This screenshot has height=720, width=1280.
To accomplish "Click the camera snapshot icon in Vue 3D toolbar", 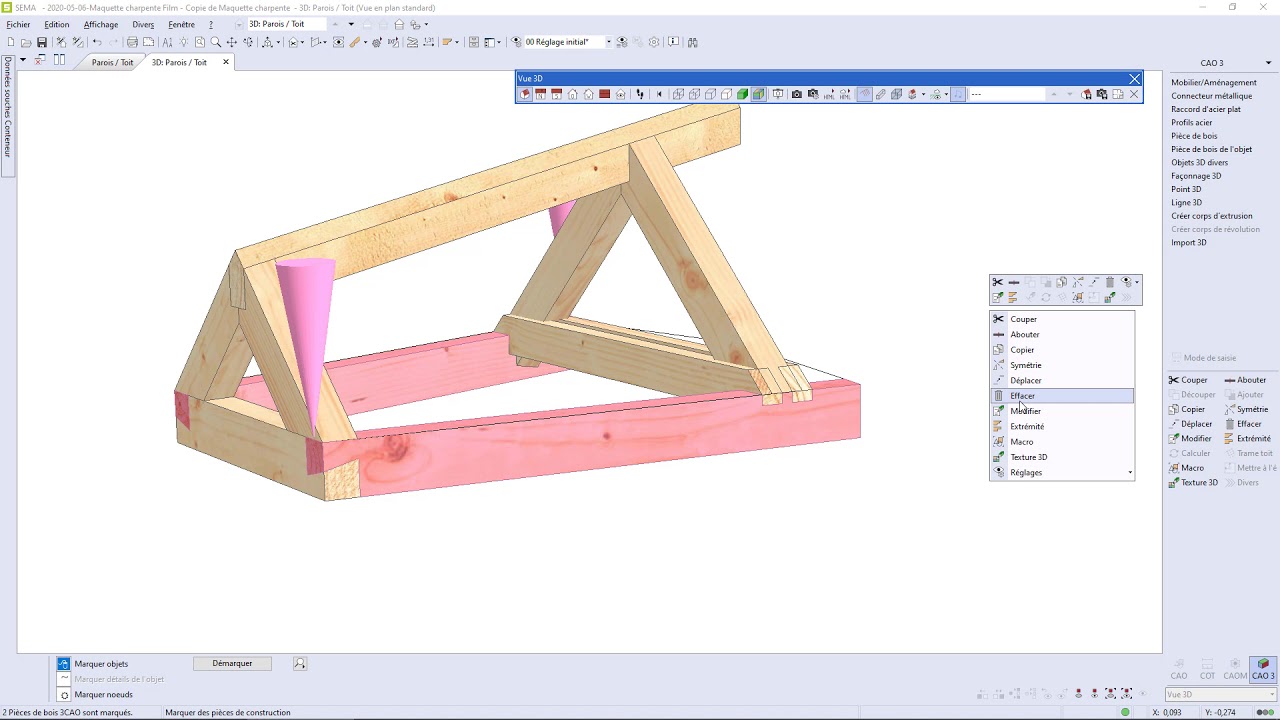I will 796,94.
